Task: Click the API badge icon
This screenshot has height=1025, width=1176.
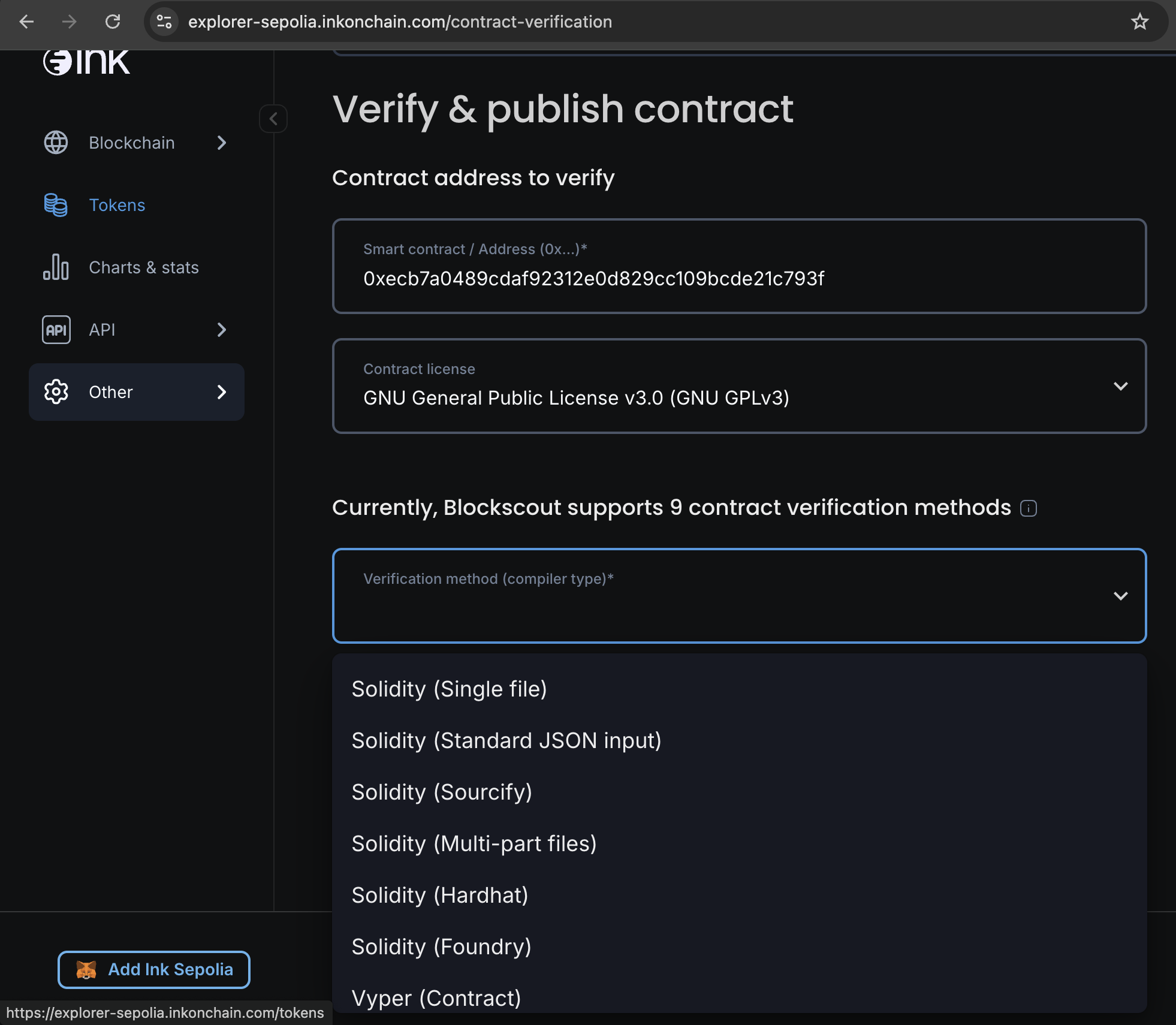Action: 56,330
